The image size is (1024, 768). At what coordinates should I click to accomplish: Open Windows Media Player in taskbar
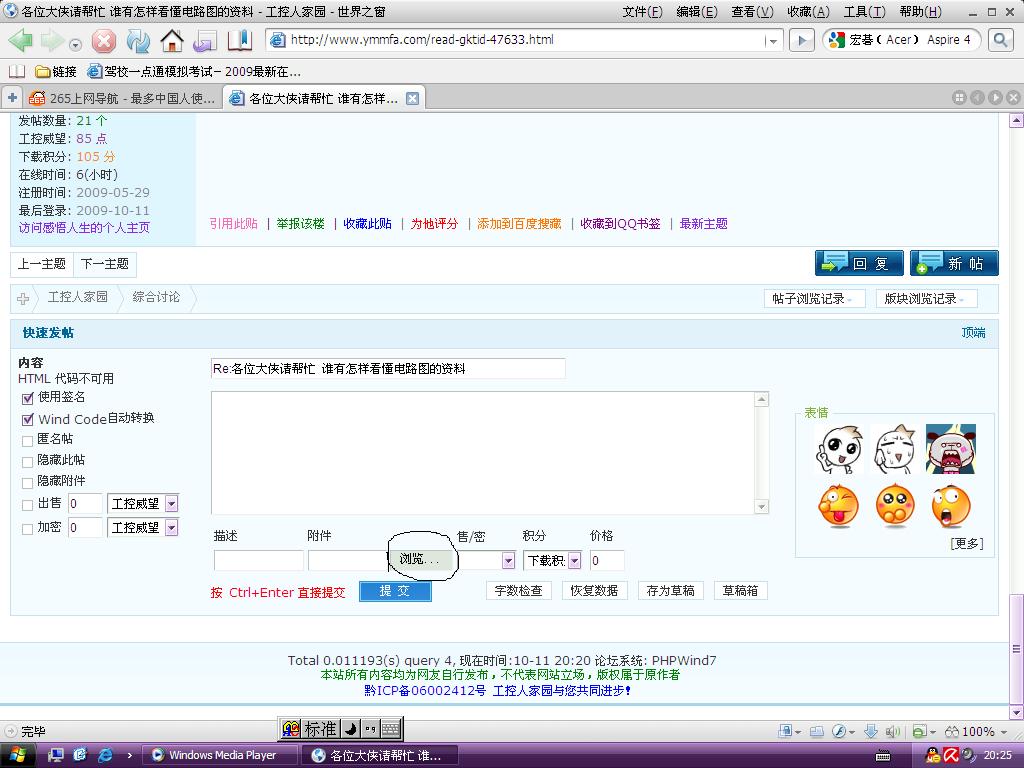[x=222, y=755]
